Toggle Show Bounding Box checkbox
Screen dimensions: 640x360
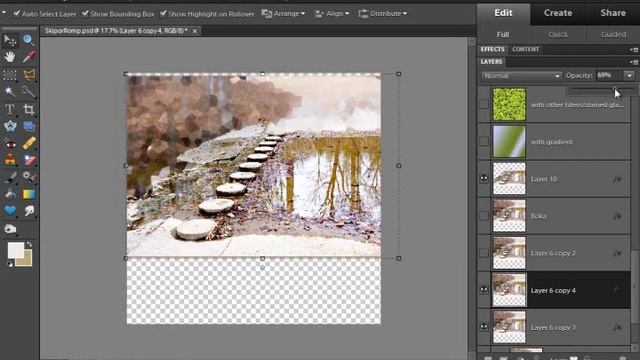coord(85,13)
